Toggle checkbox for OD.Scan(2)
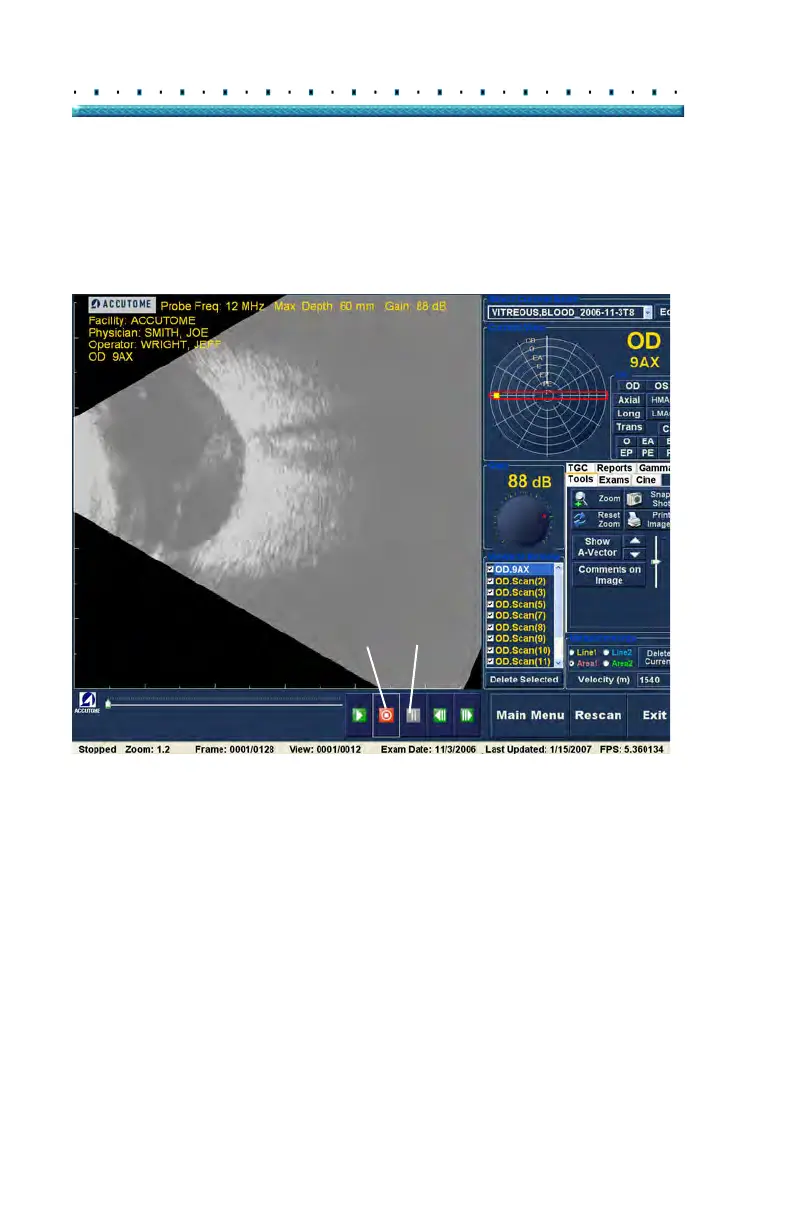The image size is (792, 1224). [x=490, y=581]
